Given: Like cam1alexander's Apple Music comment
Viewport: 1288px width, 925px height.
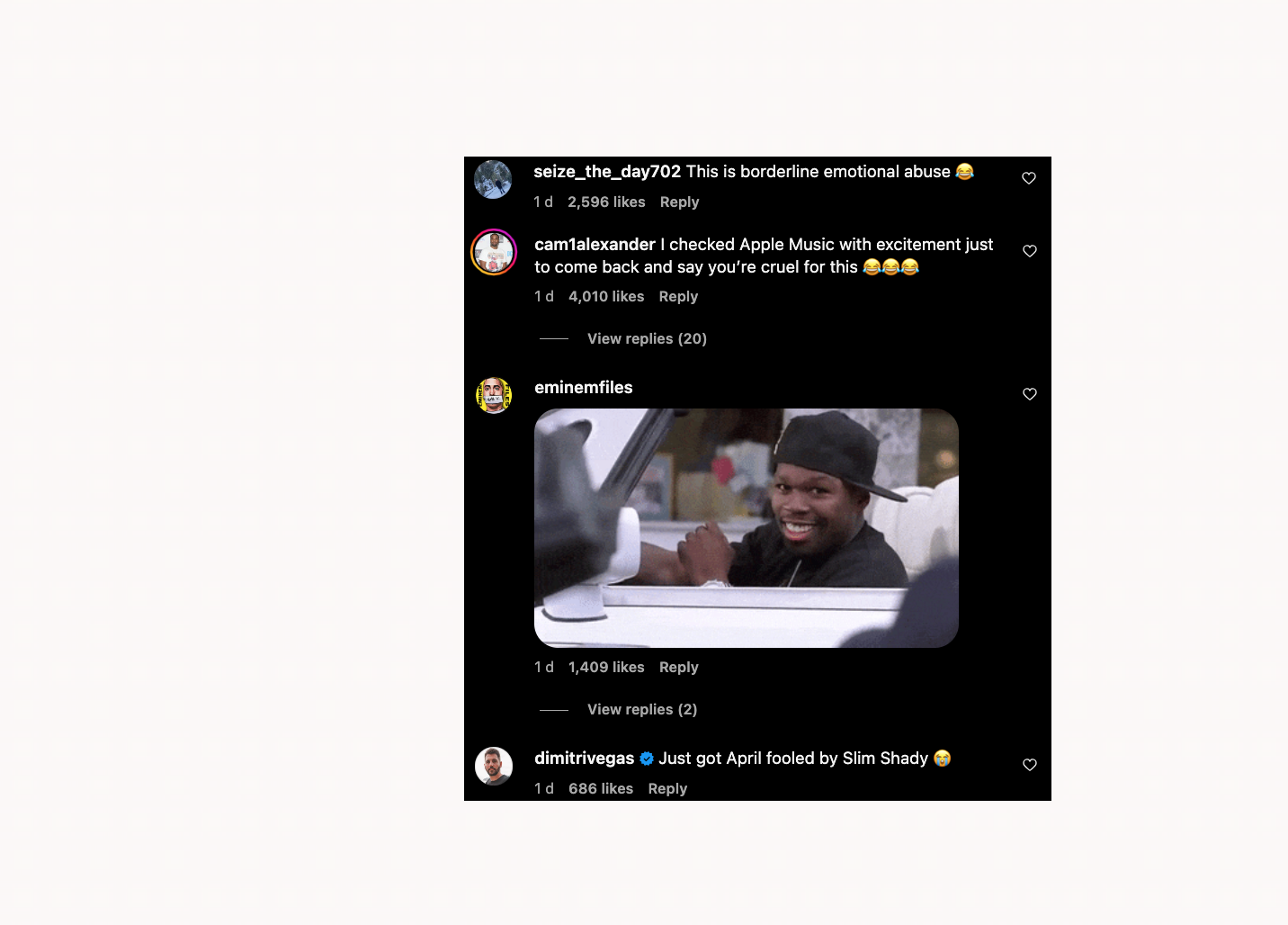Looking at the screenshot, I should click(x=1029, y=251).
